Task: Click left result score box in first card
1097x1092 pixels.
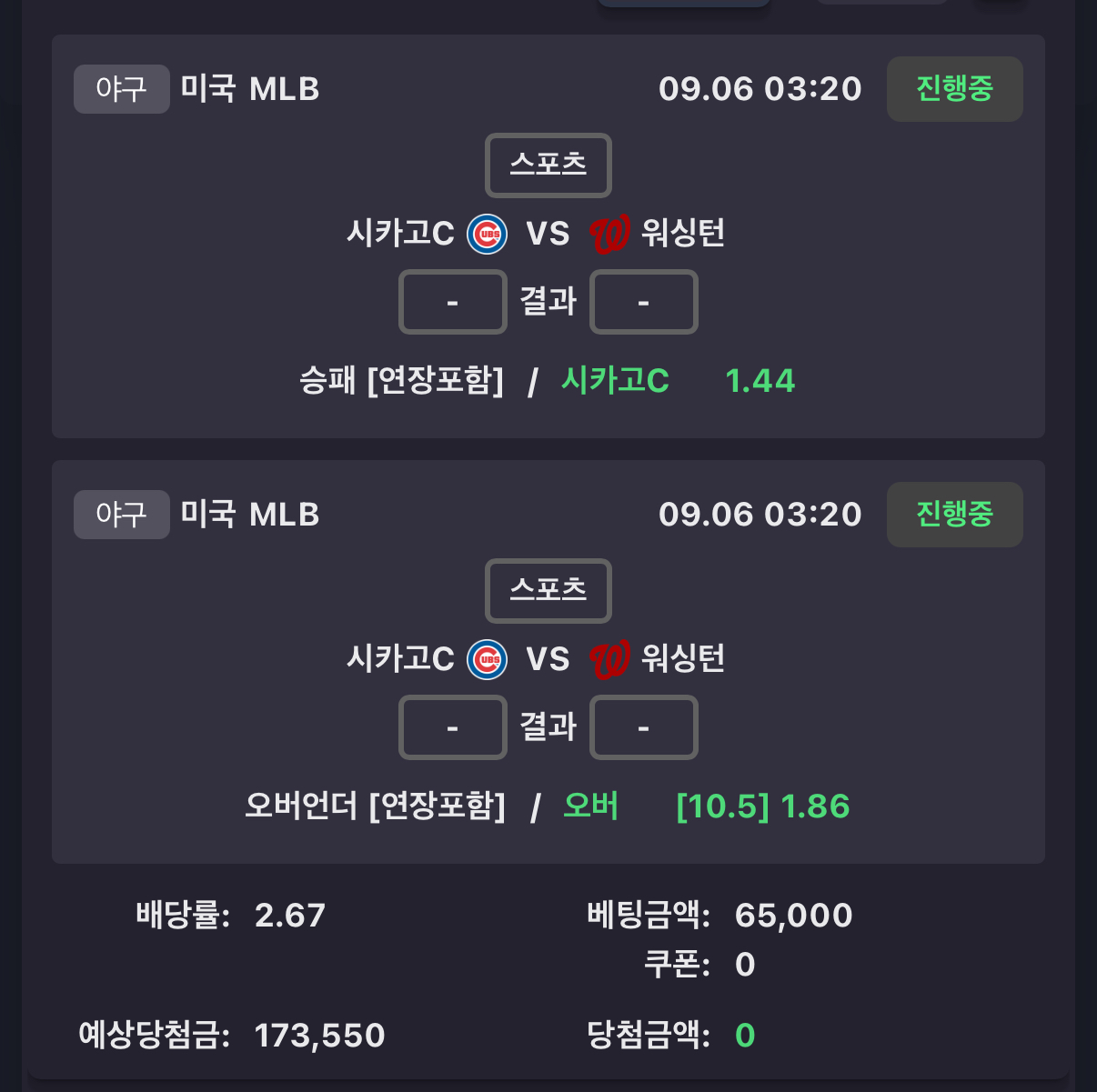Action: [x=453, y=302]
